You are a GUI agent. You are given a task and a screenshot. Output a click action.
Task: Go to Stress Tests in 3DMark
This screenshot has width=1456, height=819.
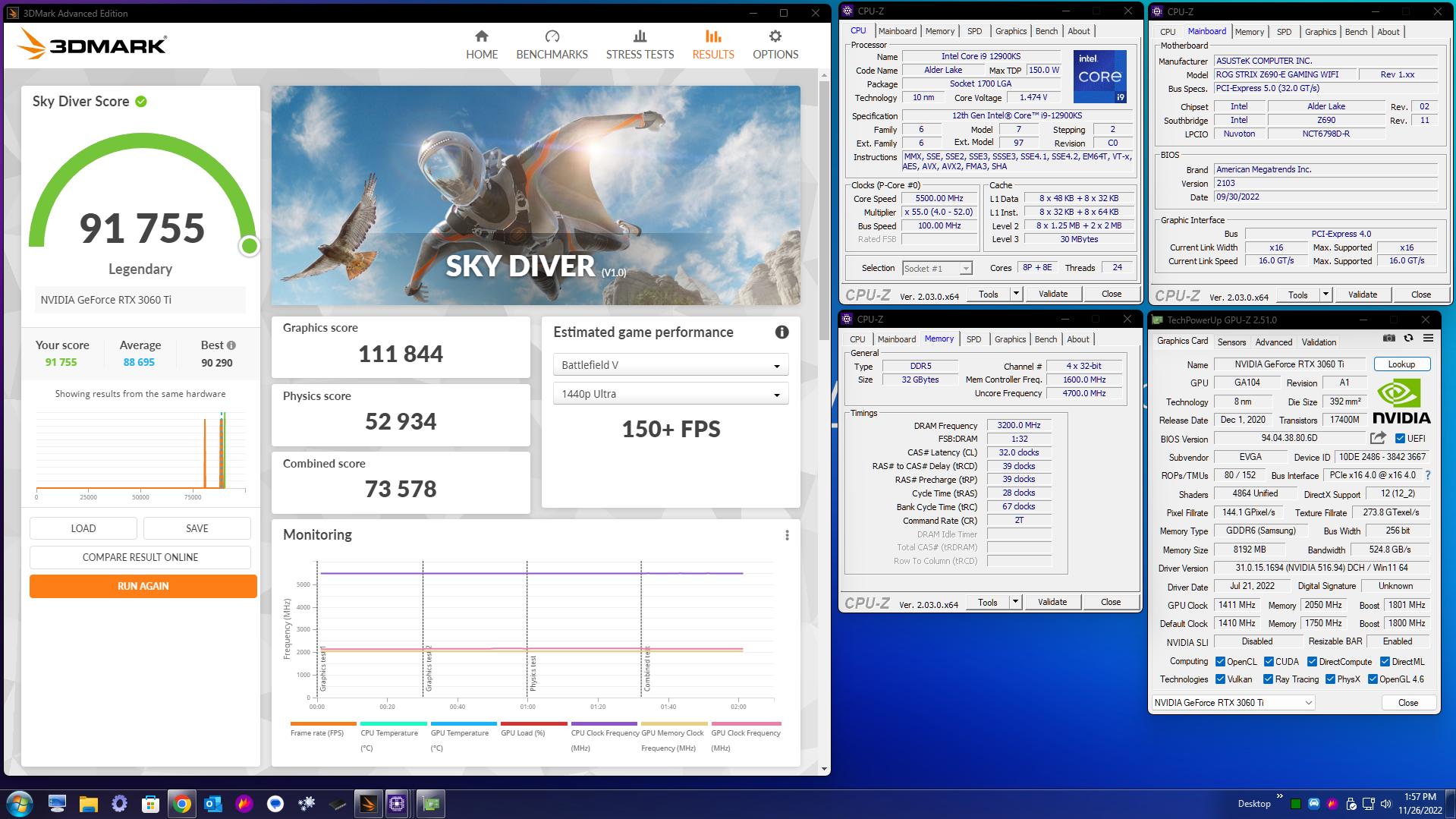click(x=640, y=45)
